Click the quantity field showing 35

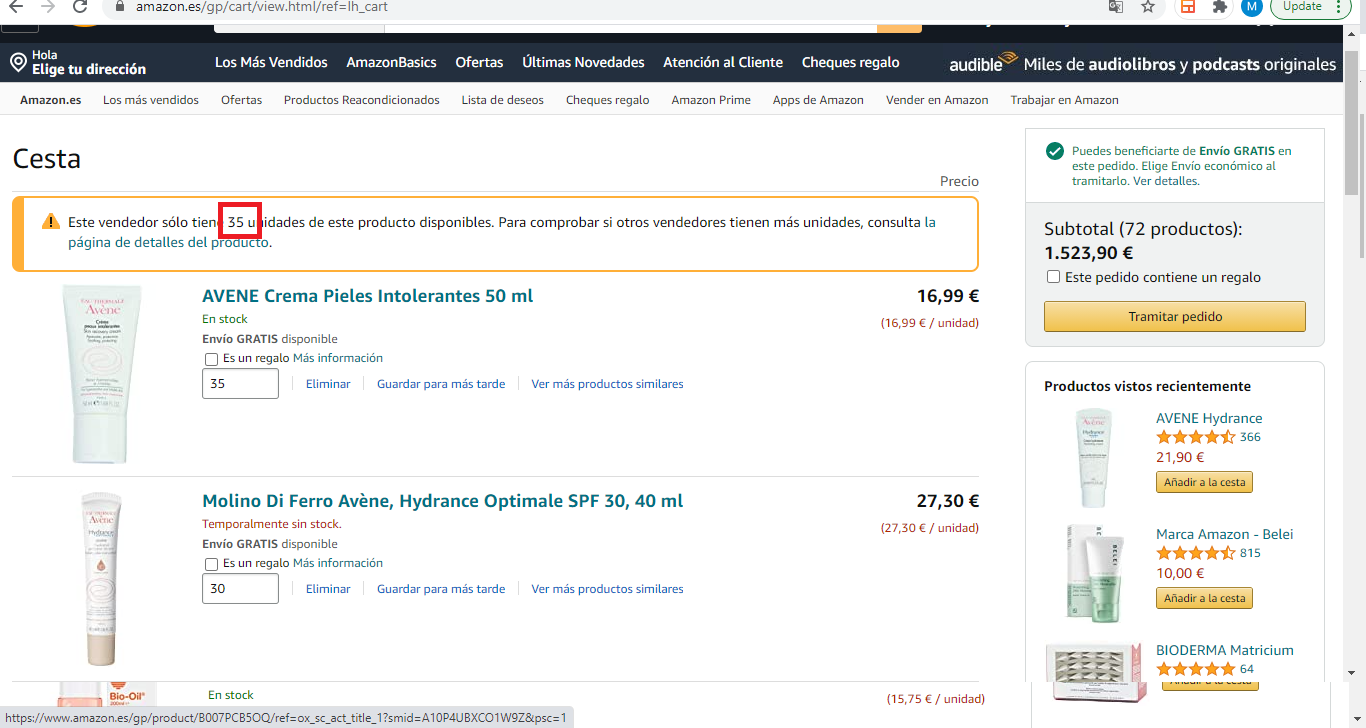tap(240, 384)
